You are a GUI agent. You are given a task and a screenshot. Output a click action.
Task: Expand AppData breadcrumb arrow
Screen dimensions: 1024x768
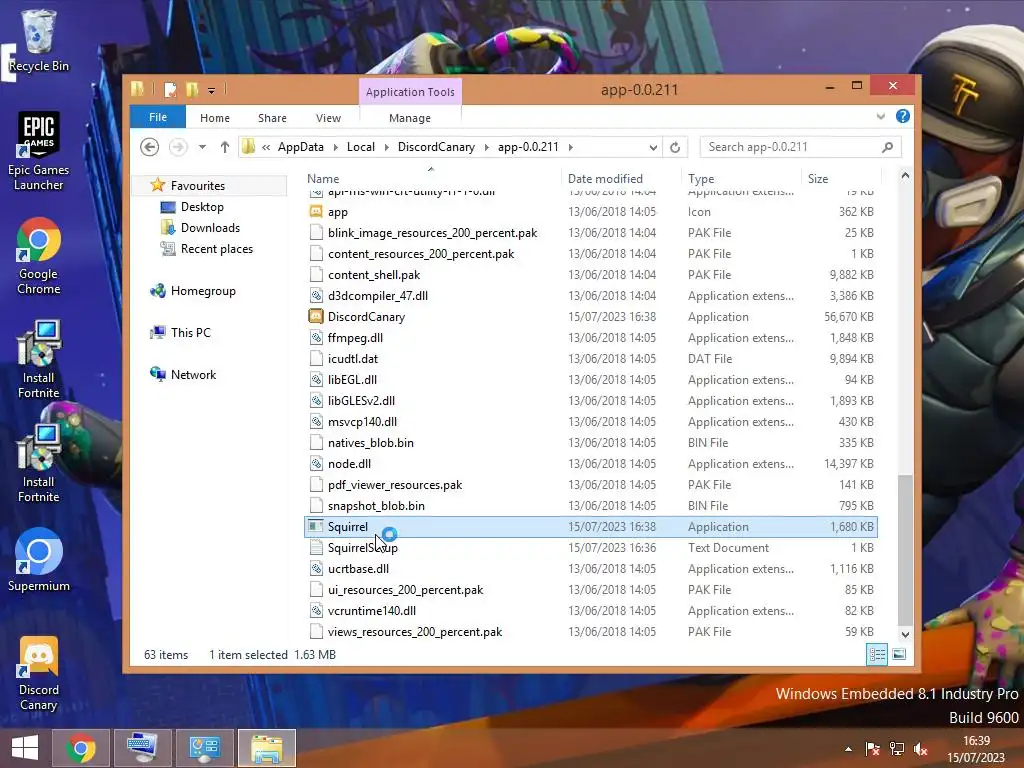point(335,148)
